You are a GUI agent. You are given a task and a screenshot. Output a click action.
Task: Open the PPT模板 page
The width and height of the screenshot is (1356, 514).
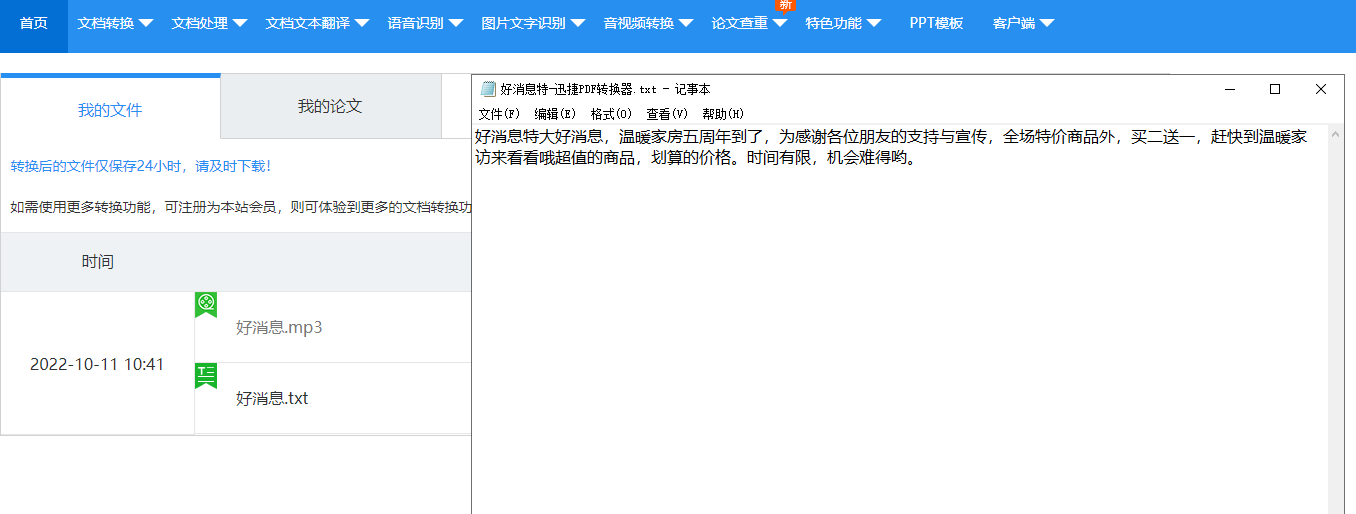[936, 23]
